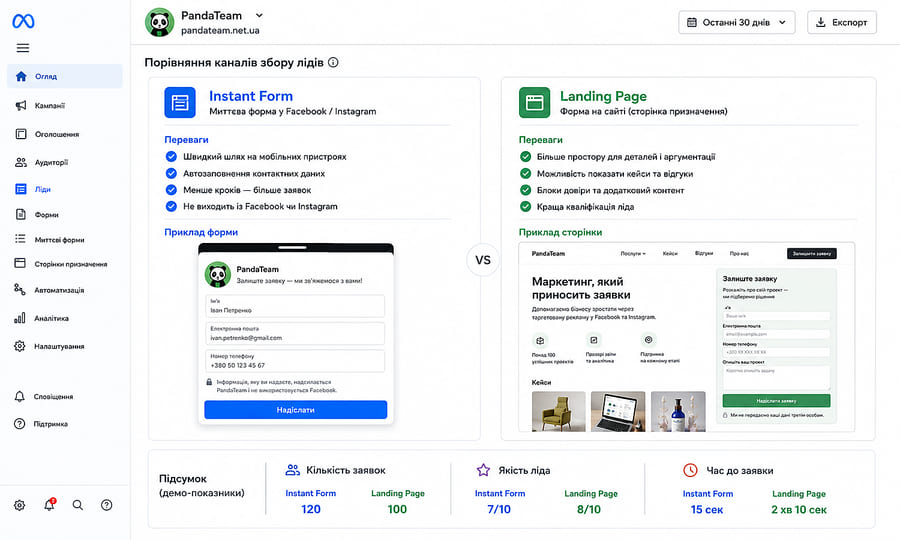
Task: Click the blue Надіслати button
Action: (296, 410)
